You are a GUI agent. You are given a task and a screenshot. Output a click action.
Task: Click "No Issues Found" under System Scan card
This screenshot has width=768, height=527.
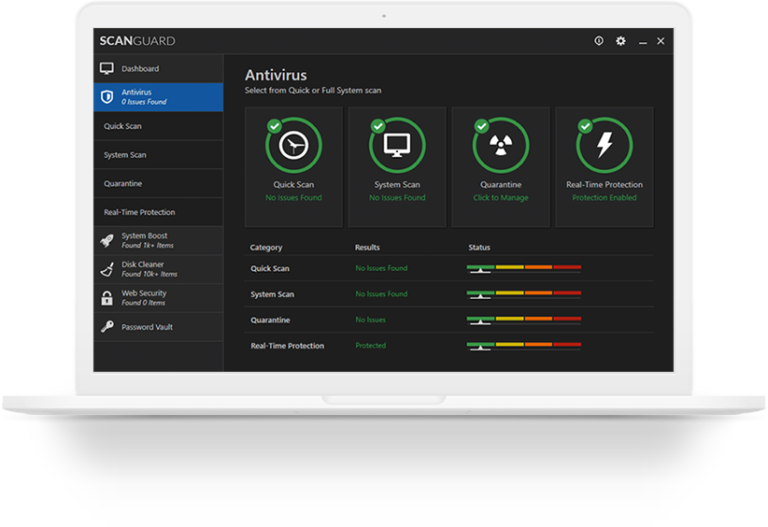(x=397, y=197)
